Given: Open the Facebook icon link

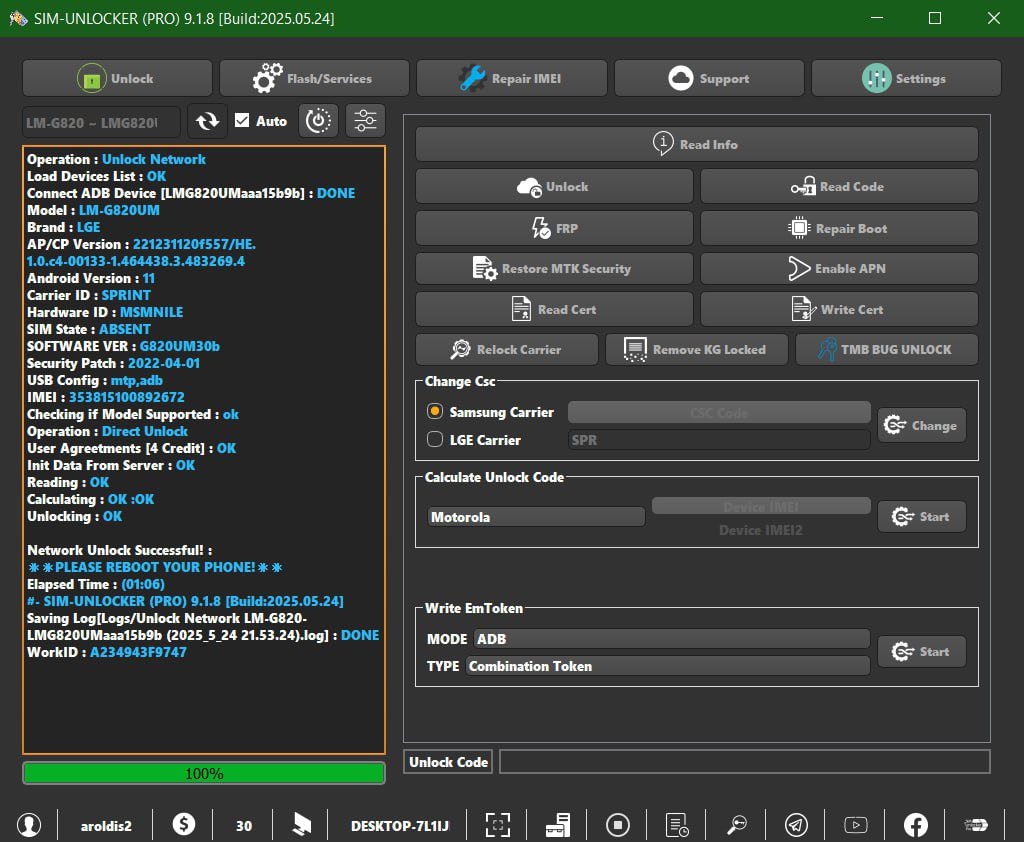Looking at the screenshot, I should tap(915, 825).
